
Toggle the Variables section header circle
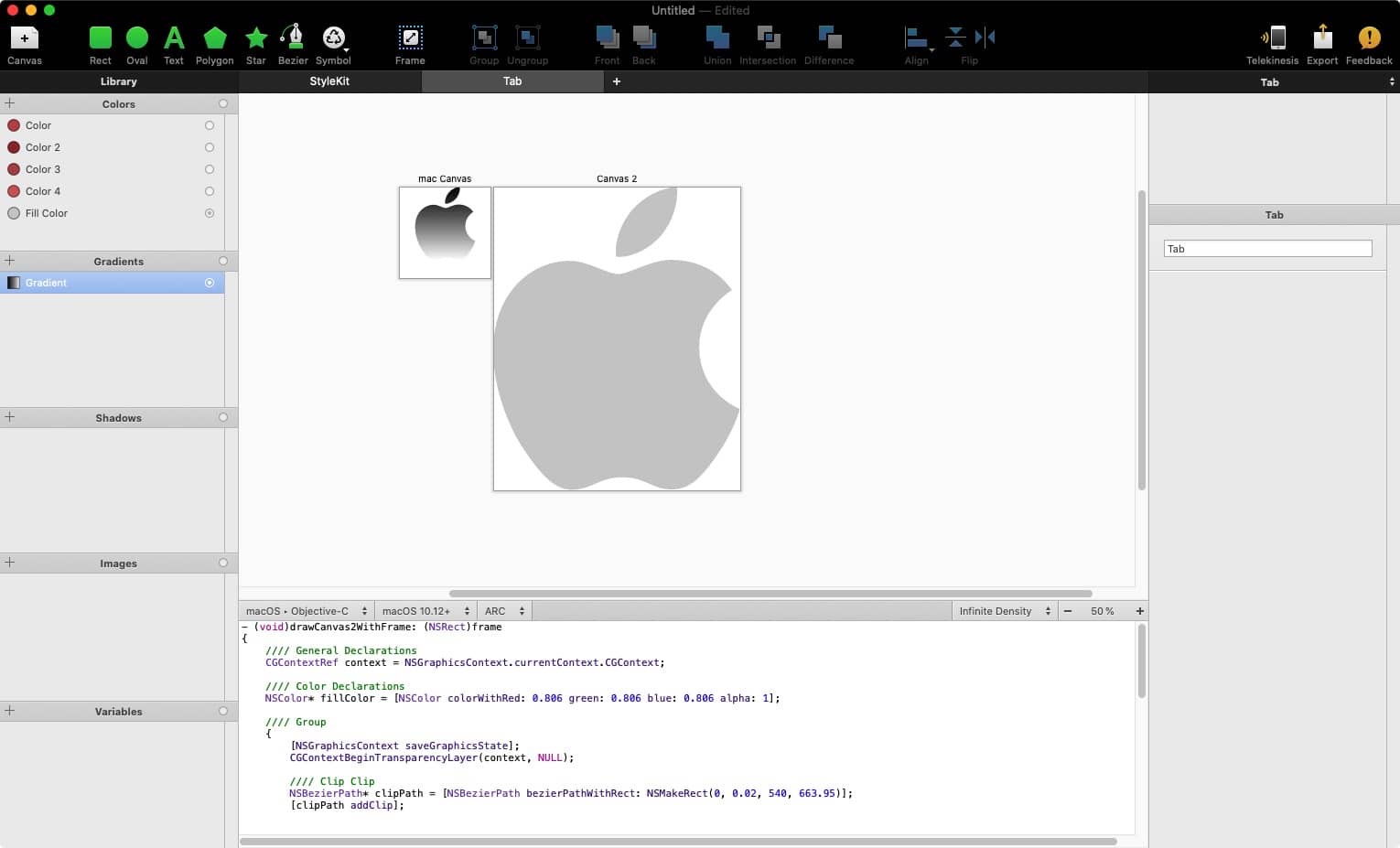223,711
